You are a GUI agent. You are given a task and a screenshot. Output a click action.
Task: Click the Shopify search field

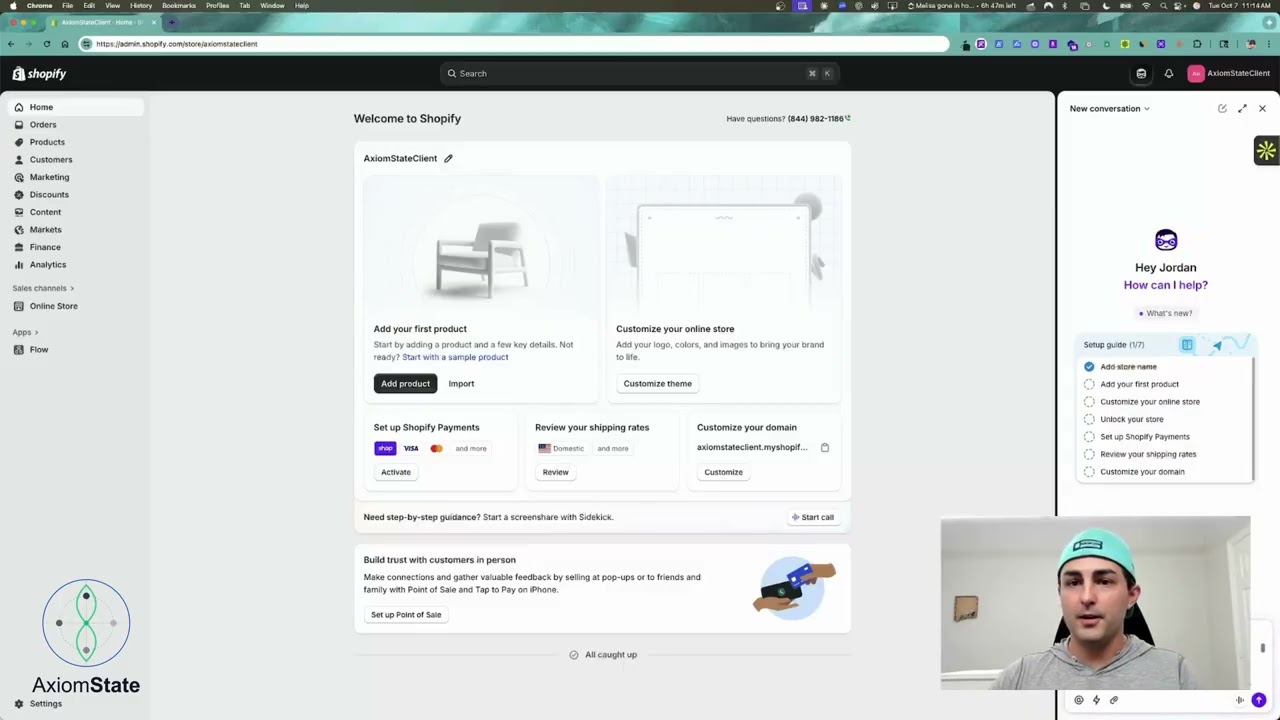coord(640,73)
